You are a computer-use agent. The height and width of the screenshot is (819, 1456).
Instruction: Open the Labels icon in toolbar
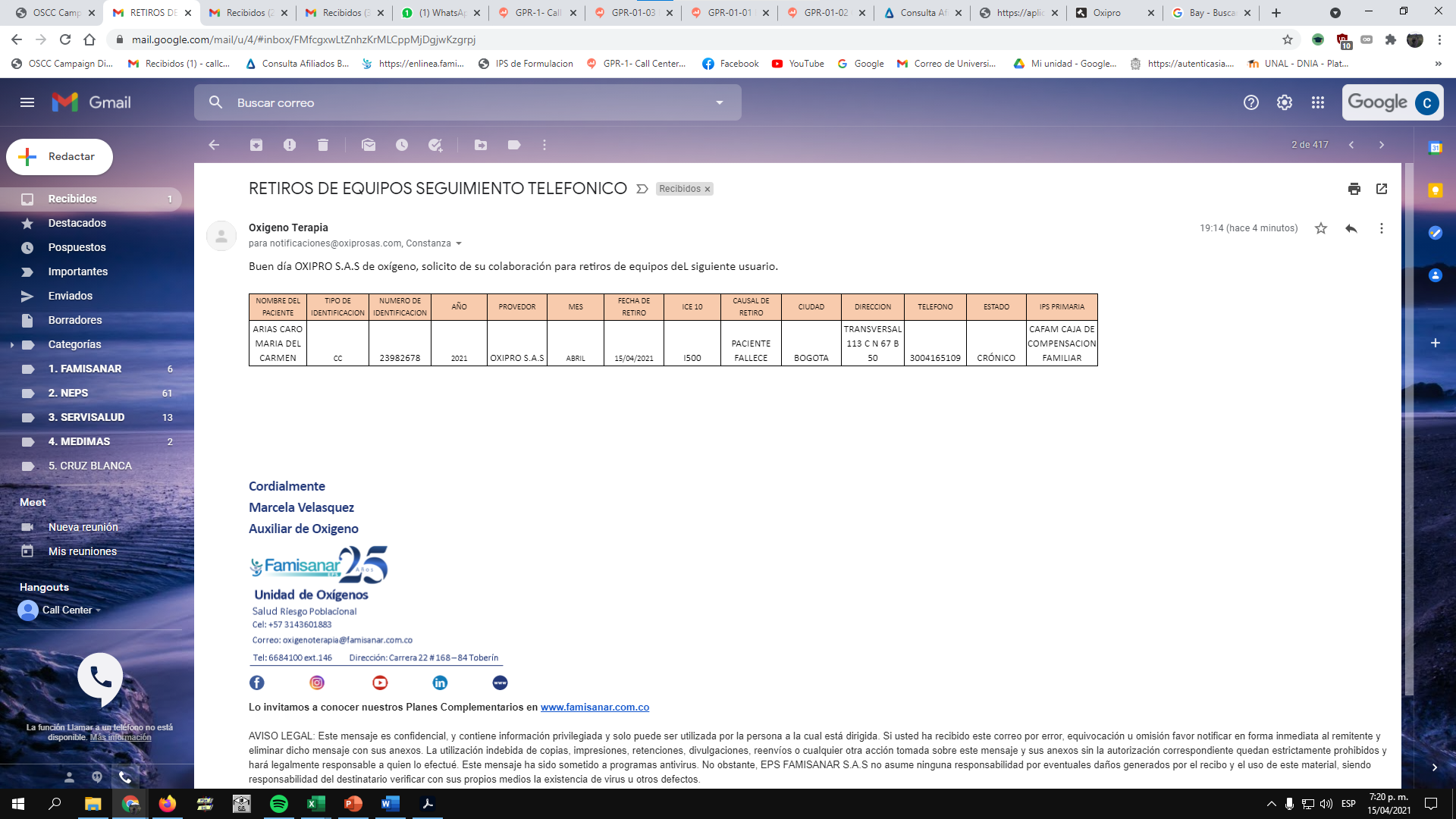pyautogui.click(x=514, y=145)
